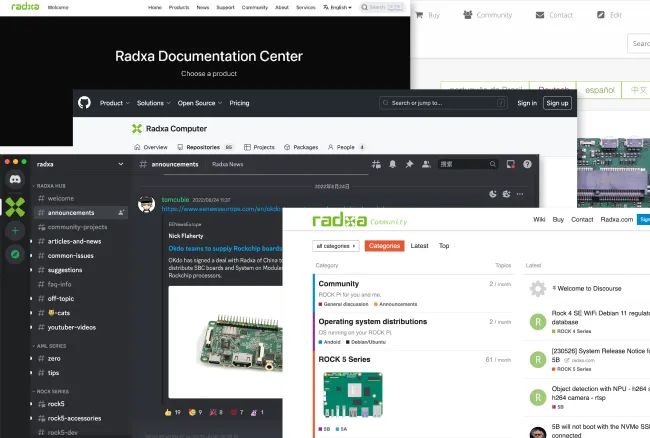
Task: Click the Contact envelope icon in wiki
Action: (x=540, y=15)
